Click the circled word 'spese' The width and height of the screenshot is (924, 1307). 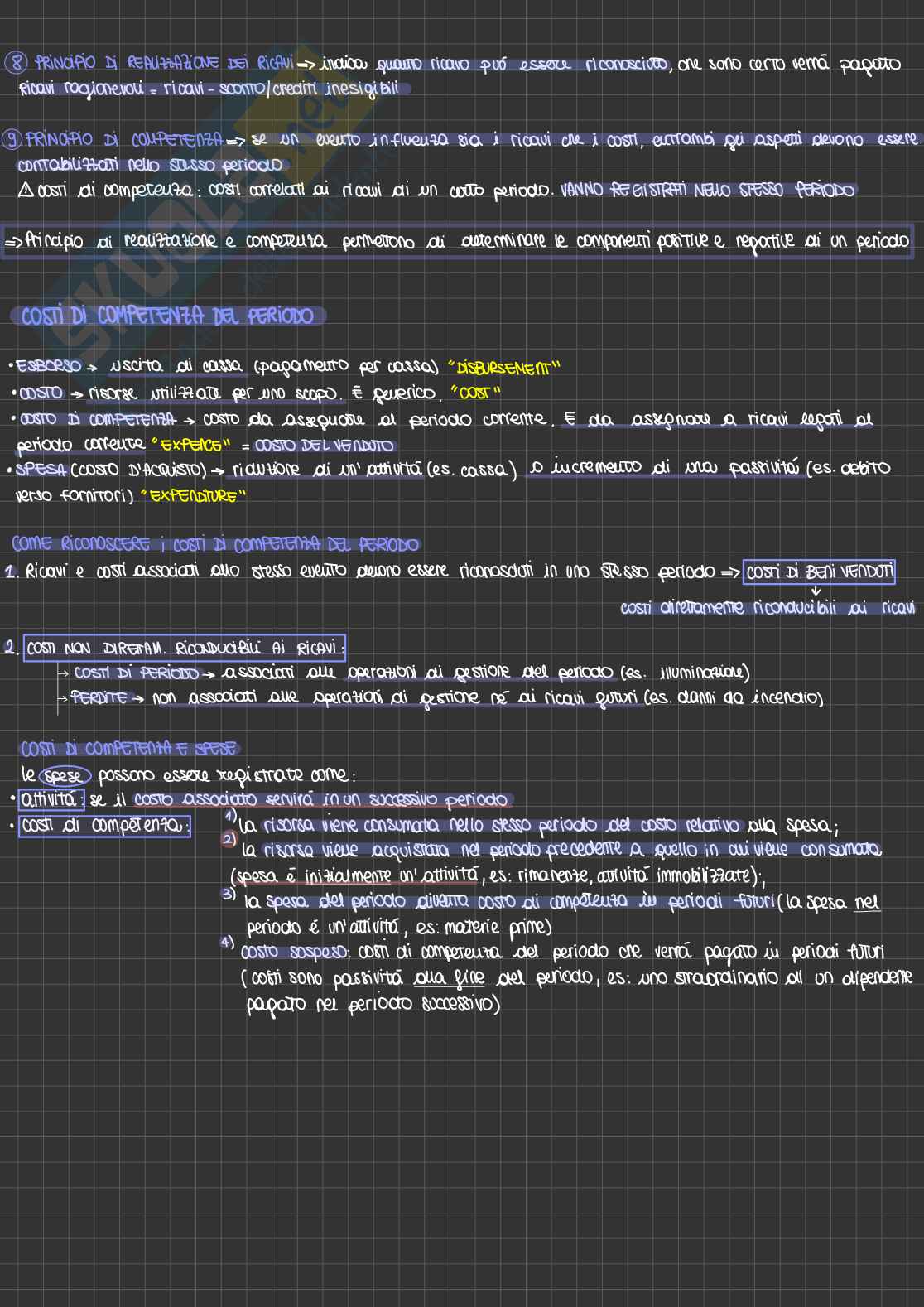pos(65,776)
